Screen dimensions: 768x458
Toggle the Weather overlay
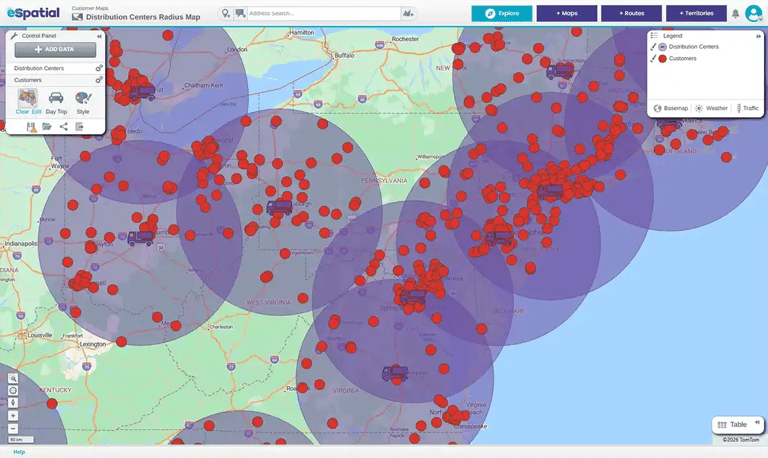tap(711, 108)
